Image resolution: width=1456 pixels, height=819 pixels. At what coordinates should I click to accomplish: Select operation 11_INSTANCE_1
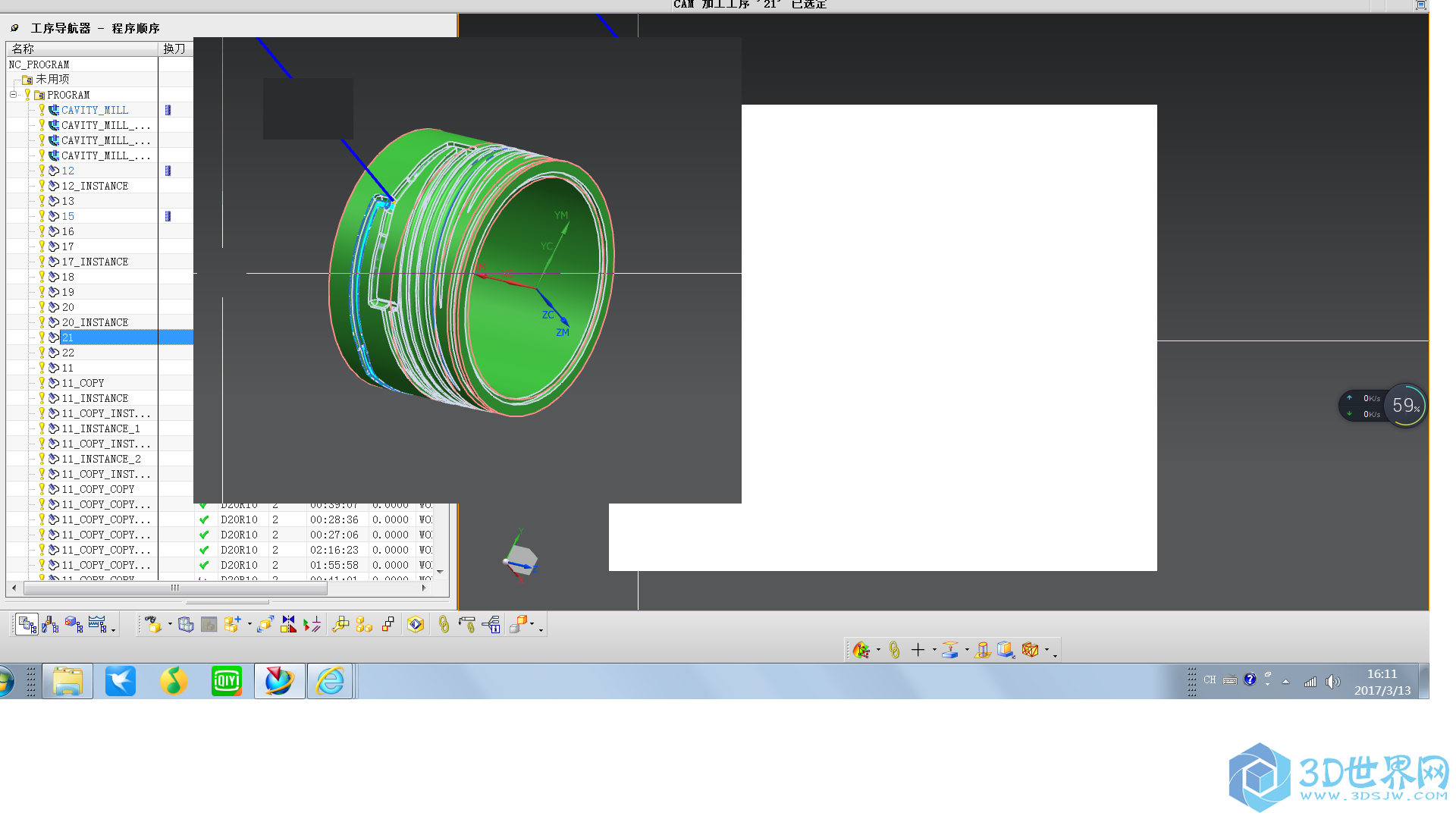click(101, 428)
